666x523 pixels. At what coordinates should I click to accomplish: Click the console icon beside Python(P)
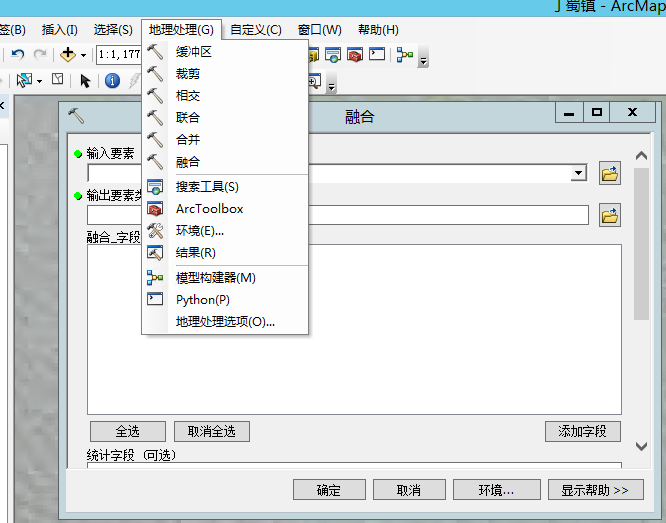tap(155, 299)
